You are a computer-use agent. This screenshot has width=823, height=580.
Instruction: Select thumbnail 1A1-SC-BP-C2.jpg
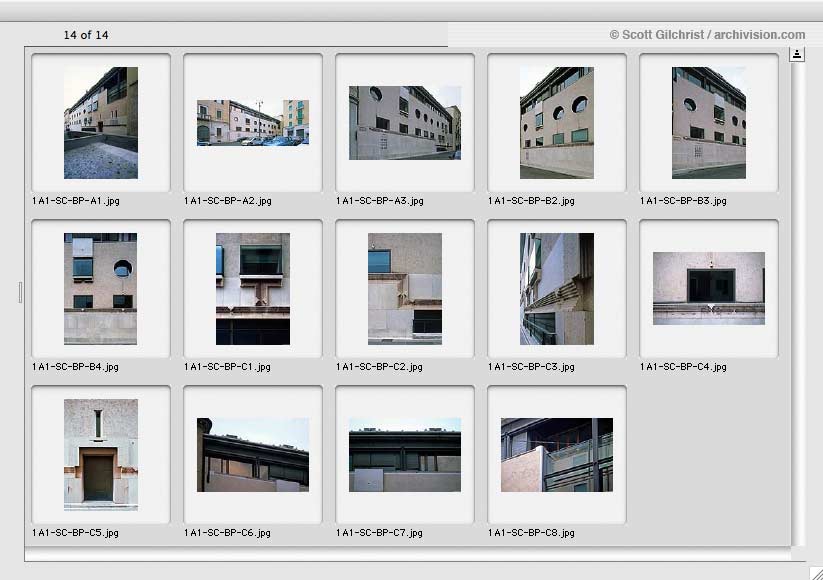click(x=405, y=289)
